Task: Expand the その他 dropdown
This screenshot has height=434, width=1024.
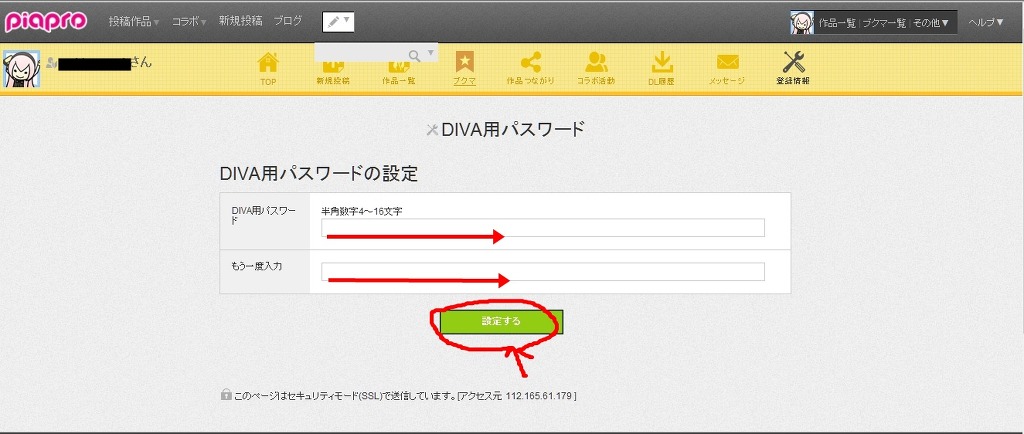Action: coord(931,23)
